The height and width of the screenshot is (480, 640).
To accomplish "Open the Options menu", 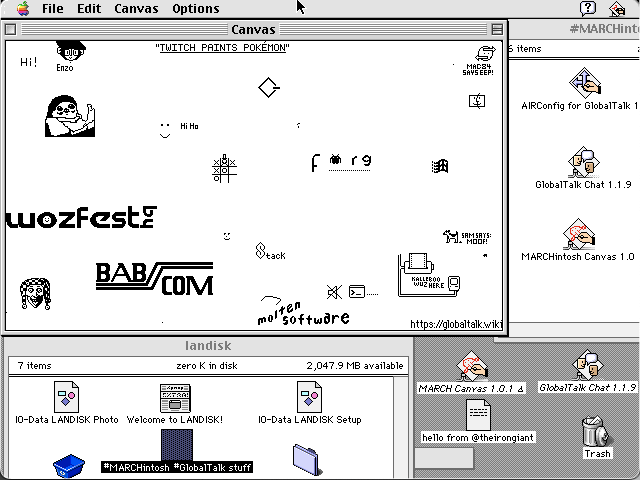I will click(x=195, y=8).
